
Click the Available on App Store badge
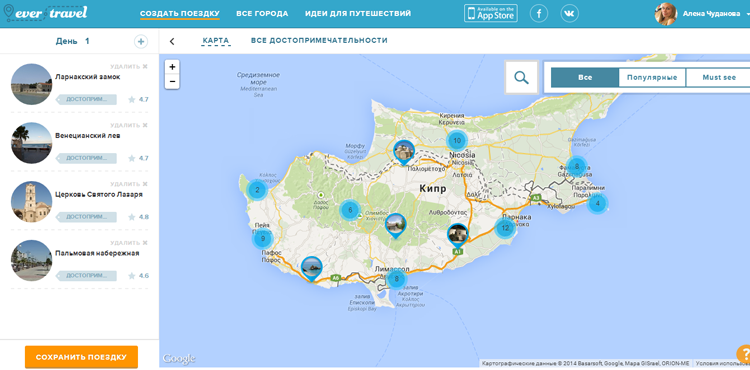(491, 13)
